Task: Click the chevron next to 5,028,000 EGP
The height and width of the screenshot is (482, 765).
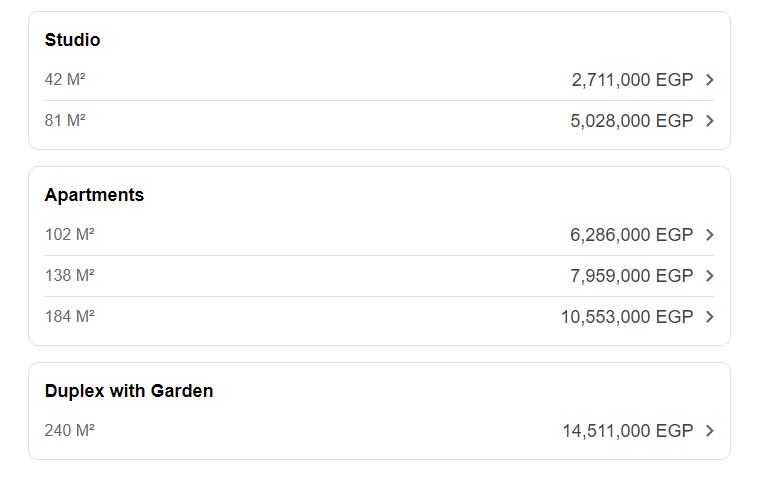Action: point(709,121)
